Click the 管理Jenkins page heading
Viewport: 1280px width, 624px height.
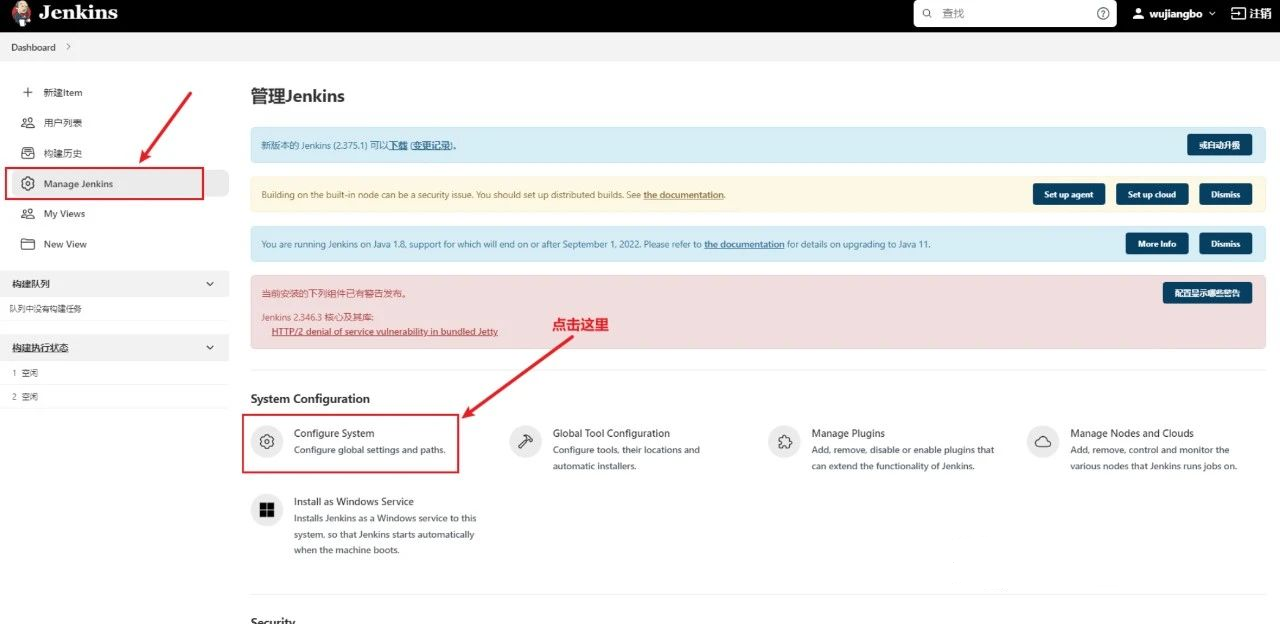coord(298,96)
